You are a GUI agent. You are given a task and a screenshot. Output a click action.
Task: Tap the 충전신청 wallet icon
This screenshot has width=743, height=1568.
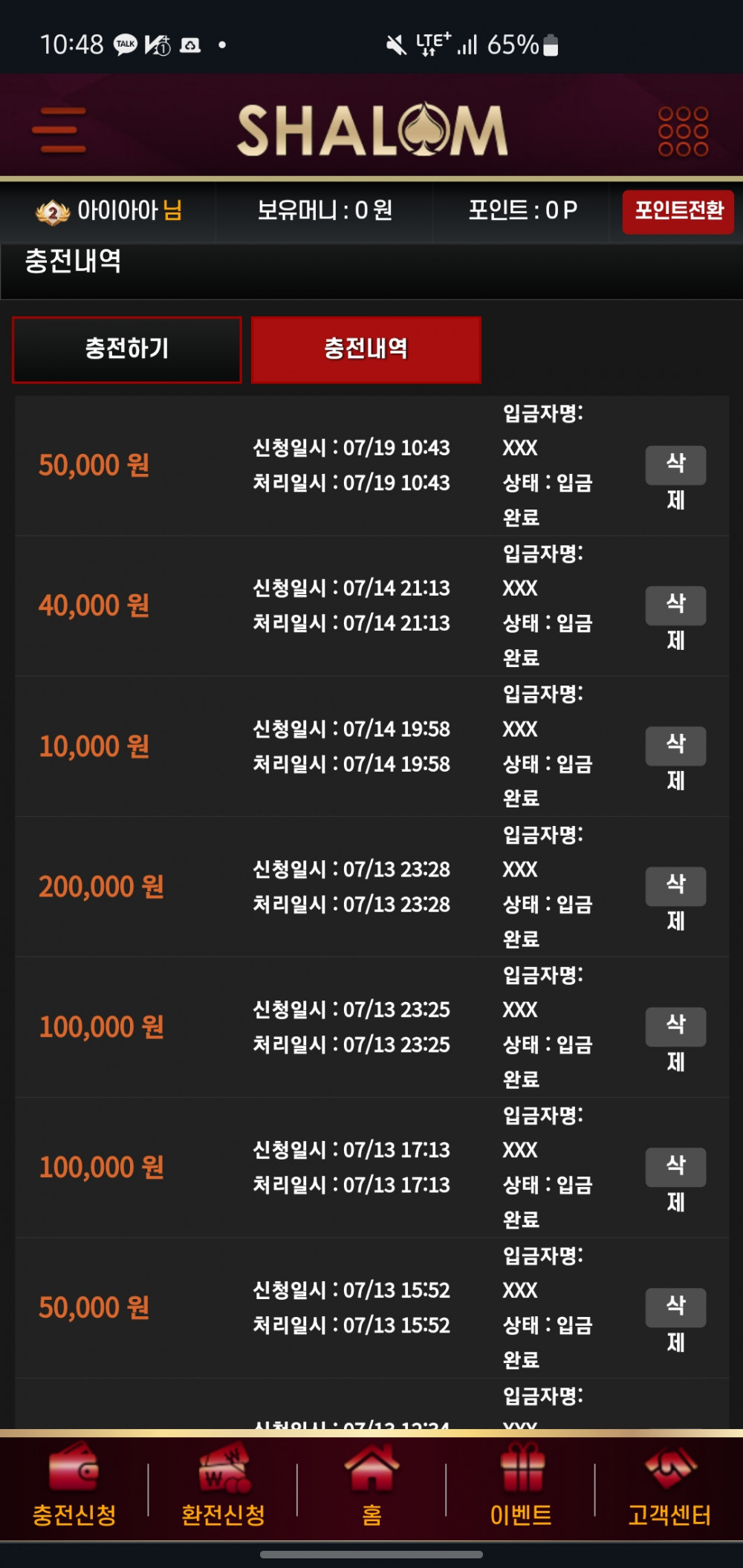74,1466
